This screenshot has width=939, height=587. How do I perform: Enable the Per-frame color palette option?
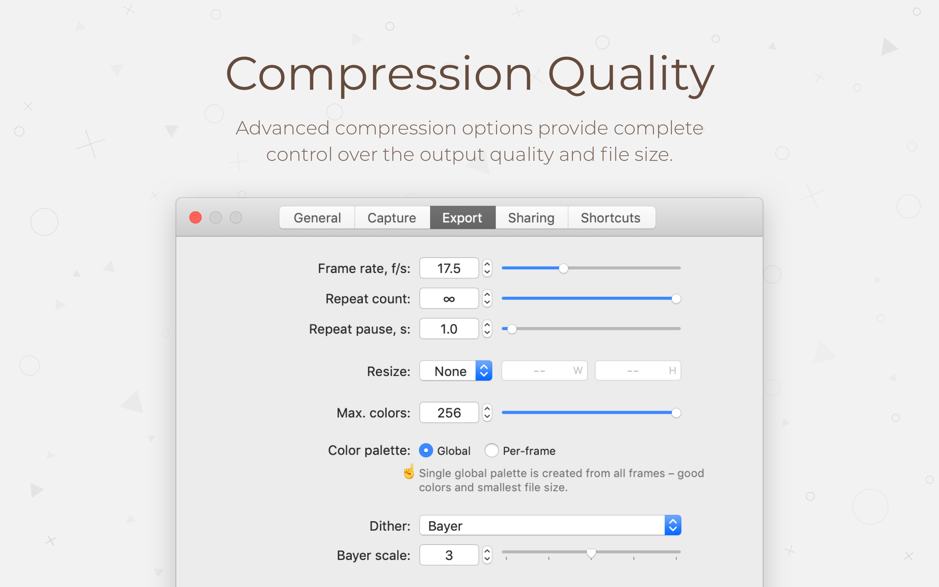click(x=491, y=450)
